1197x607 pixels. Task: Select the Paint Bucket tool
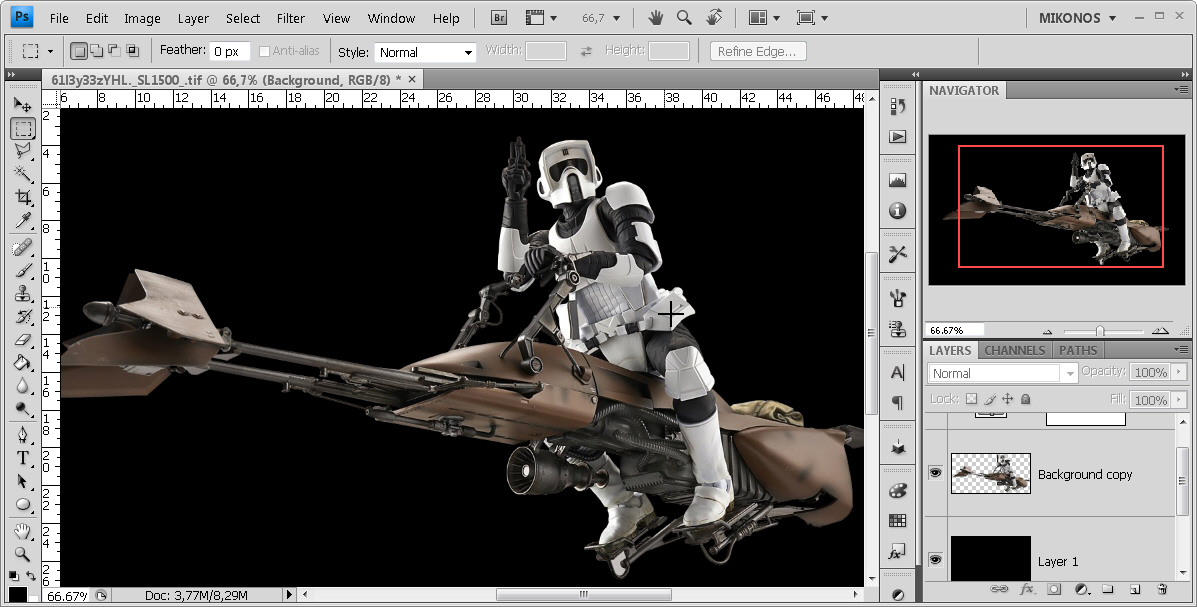point(23,362)
